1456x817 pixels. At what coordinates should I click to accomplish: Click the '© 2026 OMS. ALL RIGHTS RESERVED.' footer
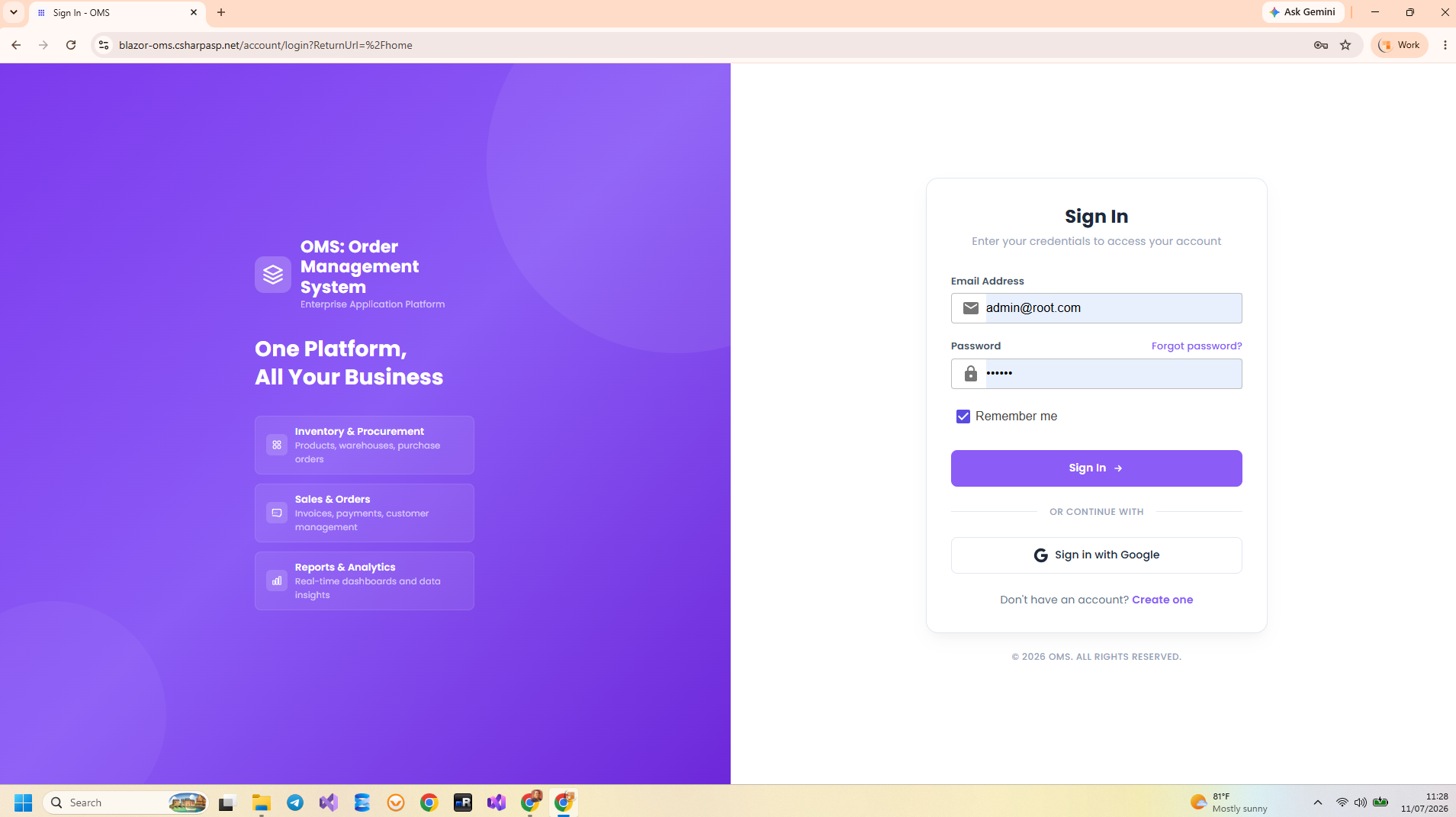[x=1096, y=657]
